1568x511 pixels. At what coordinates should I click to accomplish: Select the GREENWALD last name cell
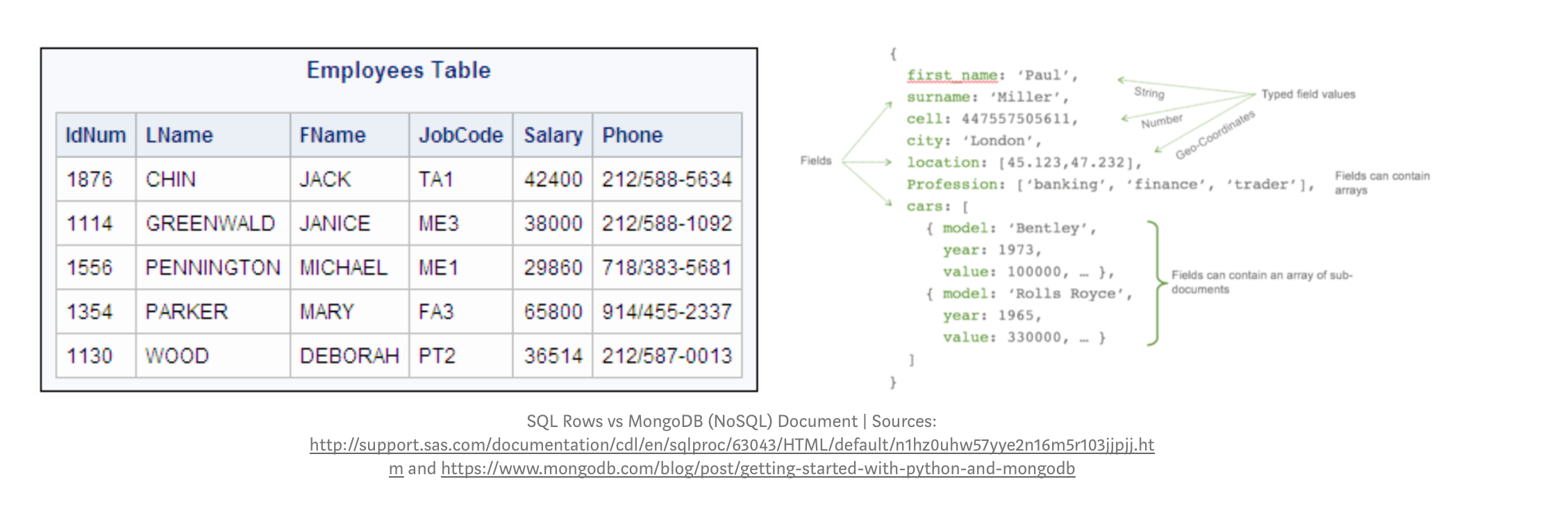210,224
